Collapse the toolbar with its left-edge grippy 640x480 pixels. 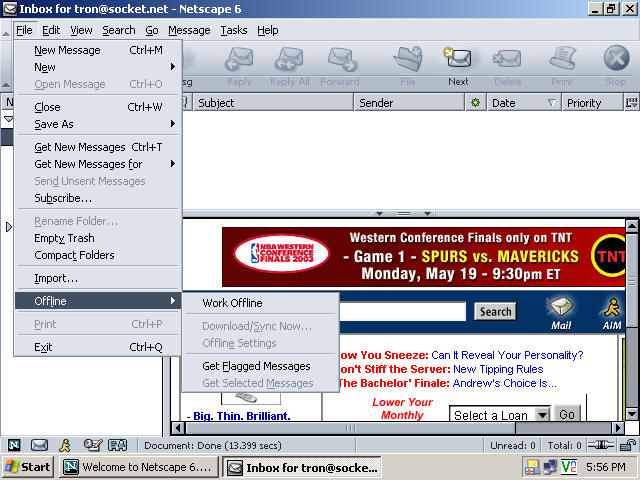click(x=6, y=67)
